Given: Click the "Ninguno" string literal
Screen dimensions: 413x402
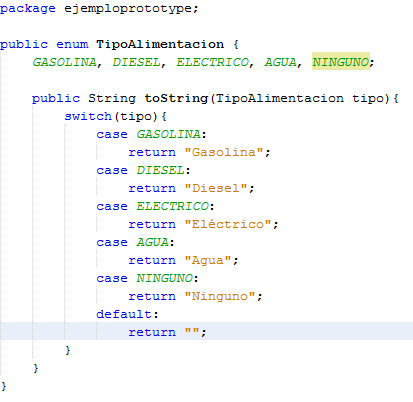Looking at the screenshot, I should click(220, 296).
